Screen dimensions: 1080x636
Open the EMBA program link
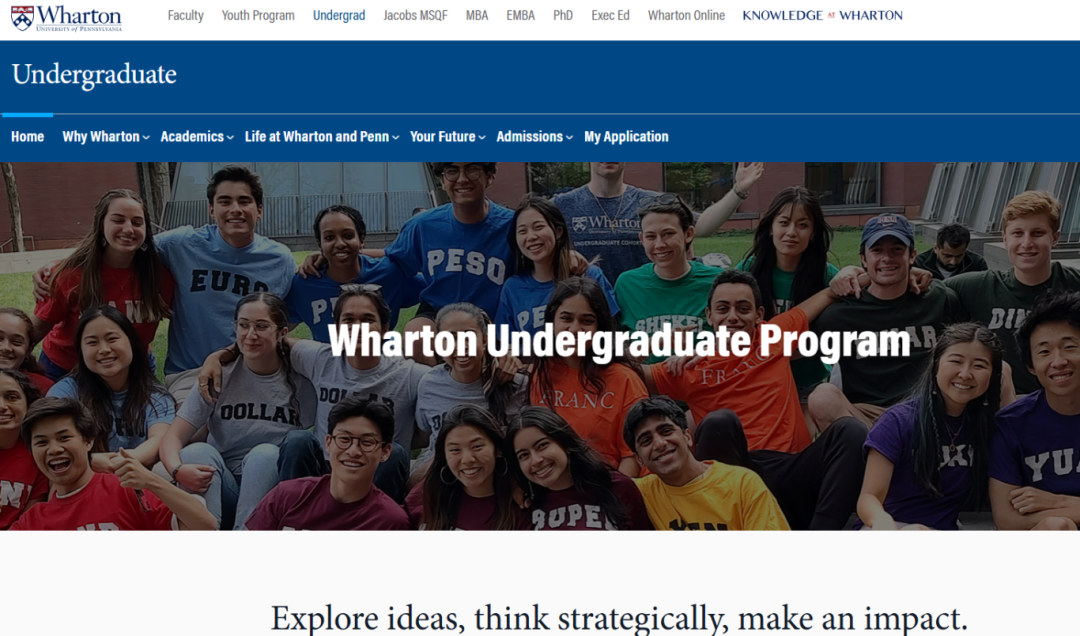click(x=520, y=15)
